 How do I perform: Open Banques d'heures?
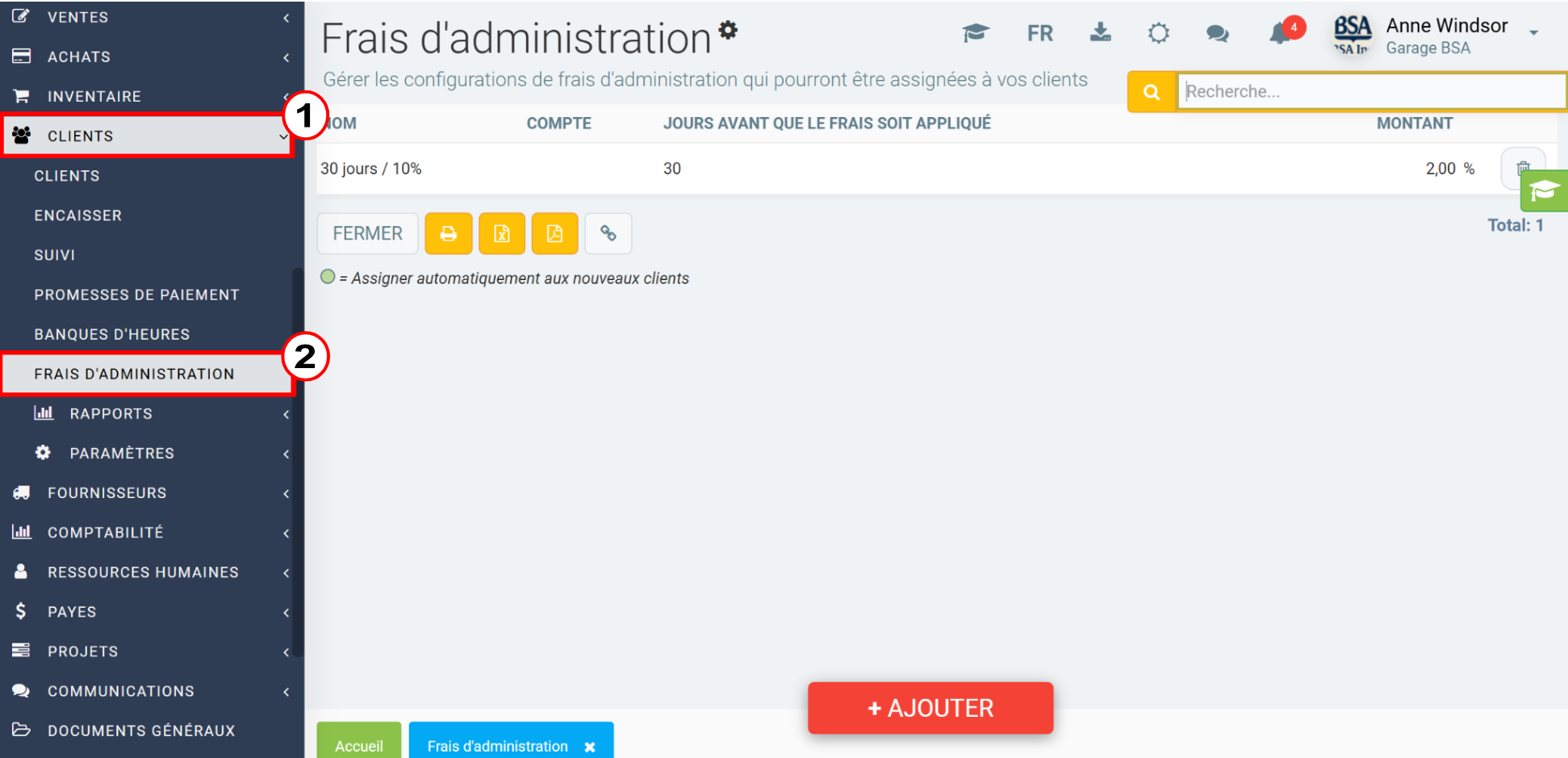point(112,334)
